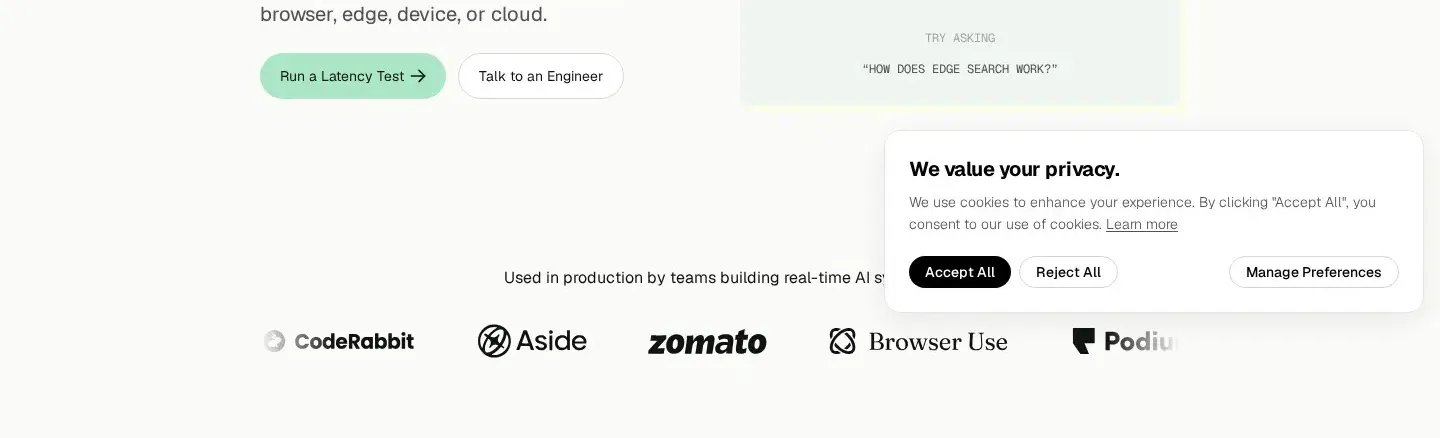Follow the Learn more cookie link
1440x438 pixels.
(x=1142, y=224)
